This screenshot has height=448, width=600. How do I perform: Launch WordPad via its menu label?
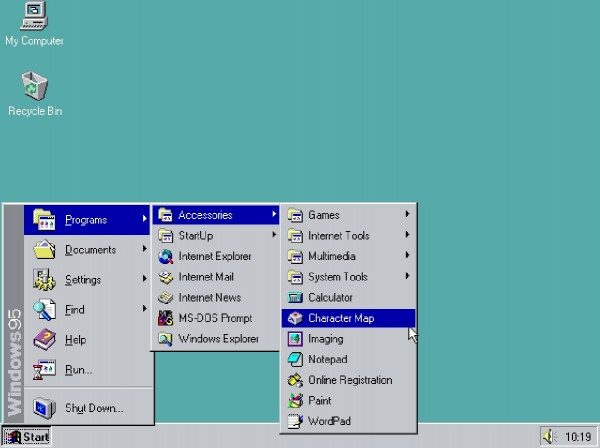coord(329,422)
